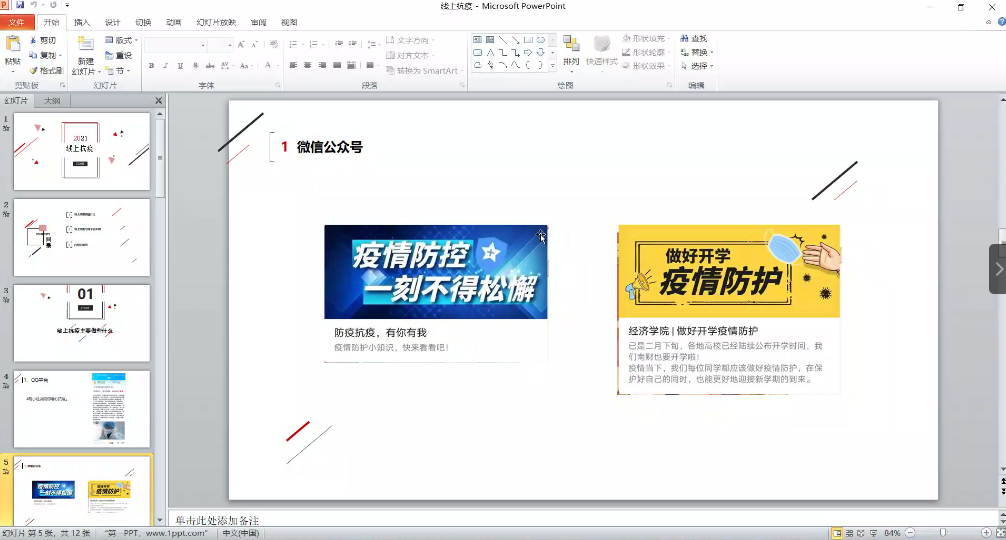Select slide 3 thumbnail in the panel
The height and width of the screenshot is (540, 1006).
tap(81, 323)
